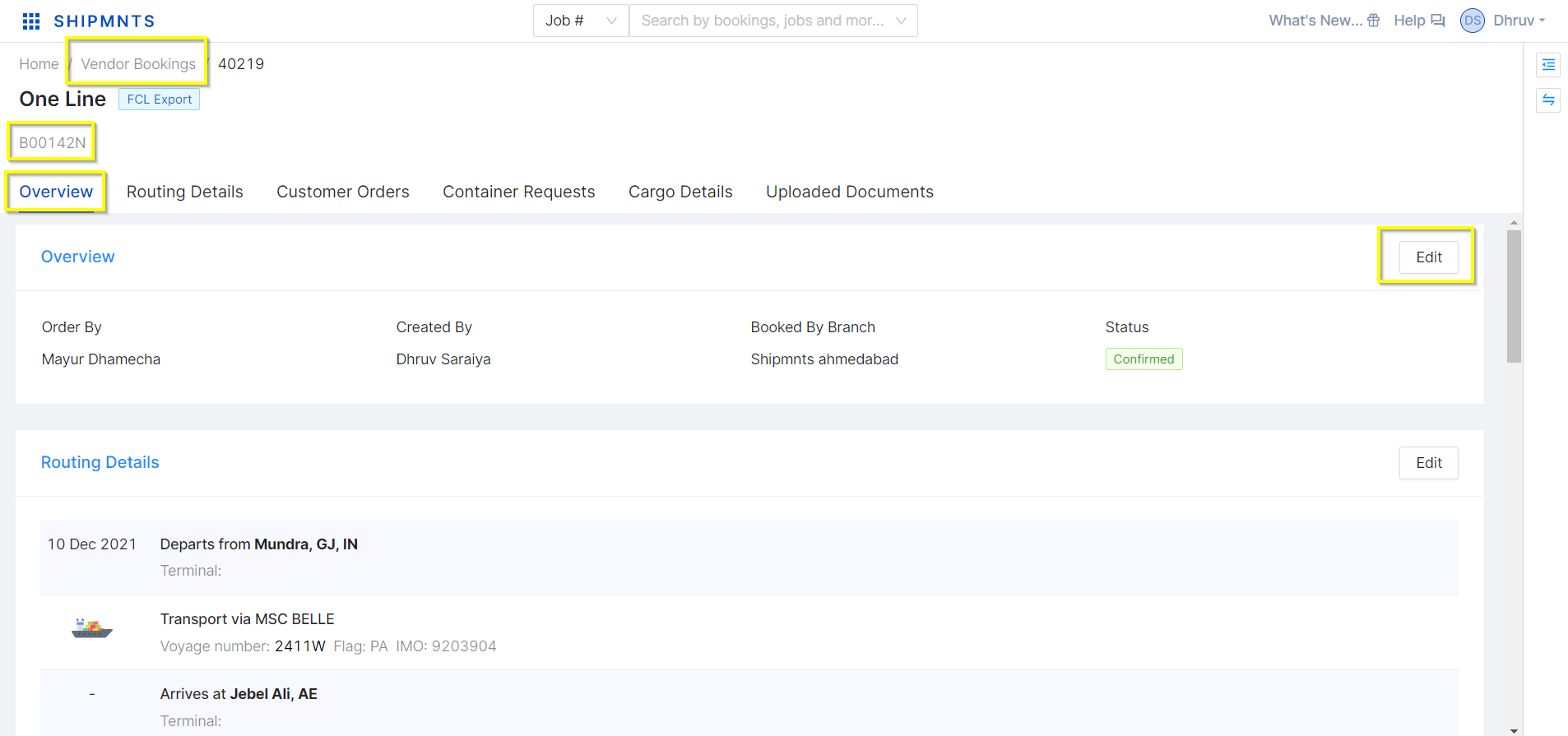Click Mayur Dhamecha under Order By
Viewport: 1568px width, 736px height.
point(101,359)
